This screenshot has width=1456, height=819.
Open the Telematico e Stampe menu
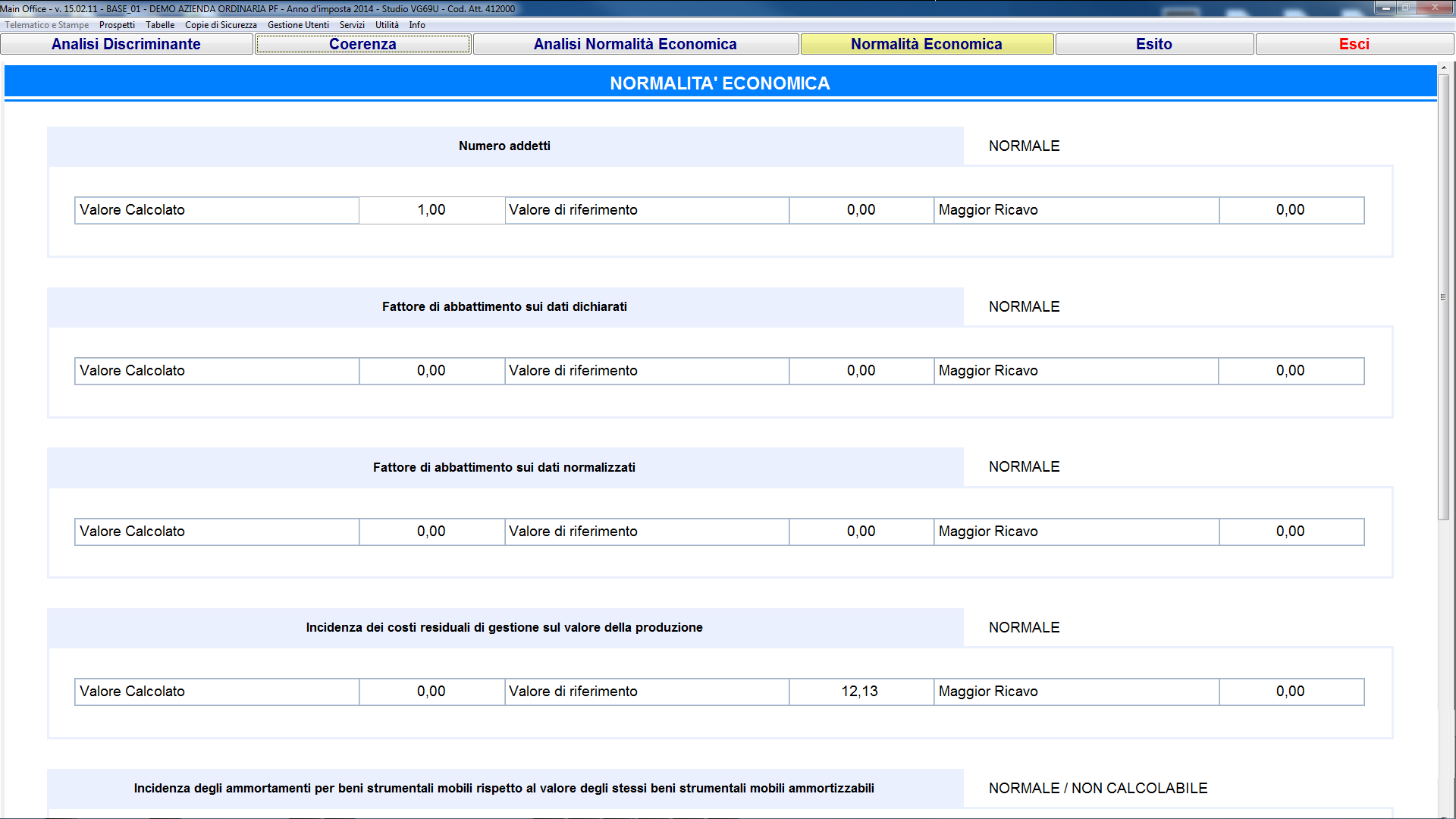47,25
